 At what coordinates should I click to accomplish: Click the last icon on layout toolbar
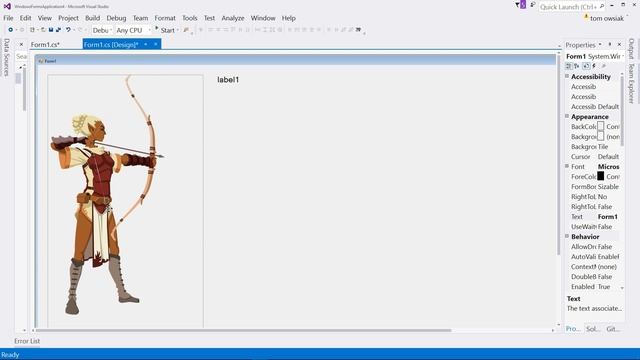[x=358, y=29]
